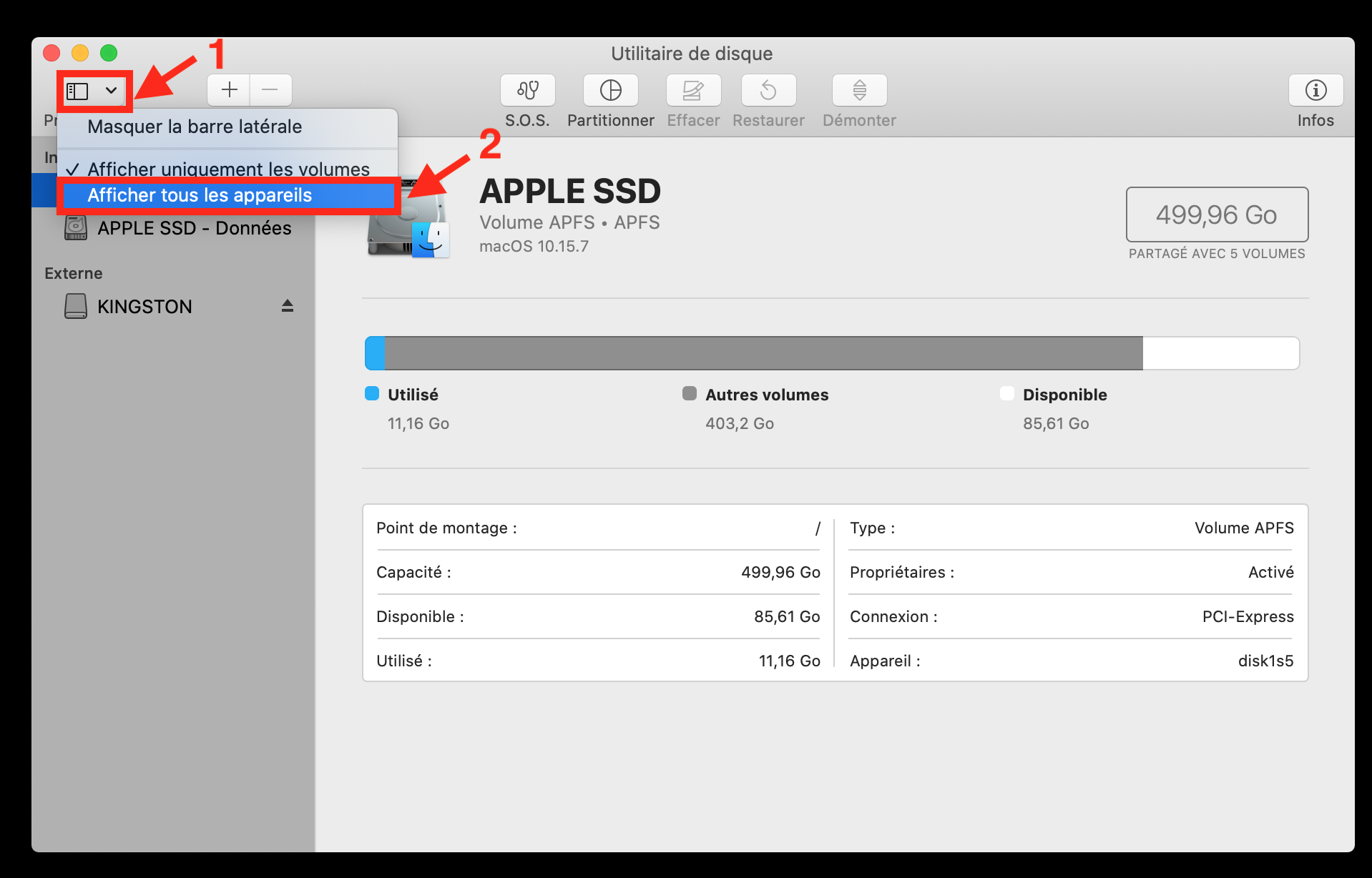Viewport: 1372px width, 878px height.
Task: Run S.O.S. first aid tool
Action: (x=528, y=90)
